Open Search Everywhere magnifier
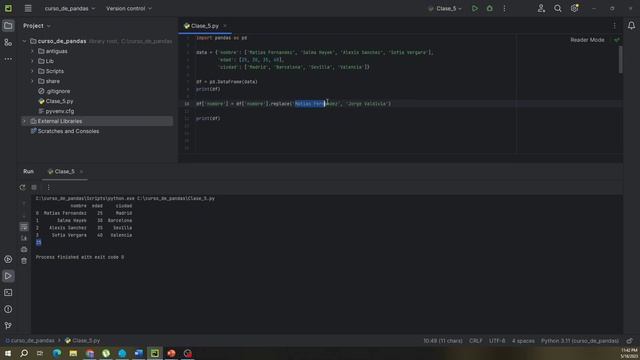The width and height of the screenshot is (640, 360). pos(558,9)
